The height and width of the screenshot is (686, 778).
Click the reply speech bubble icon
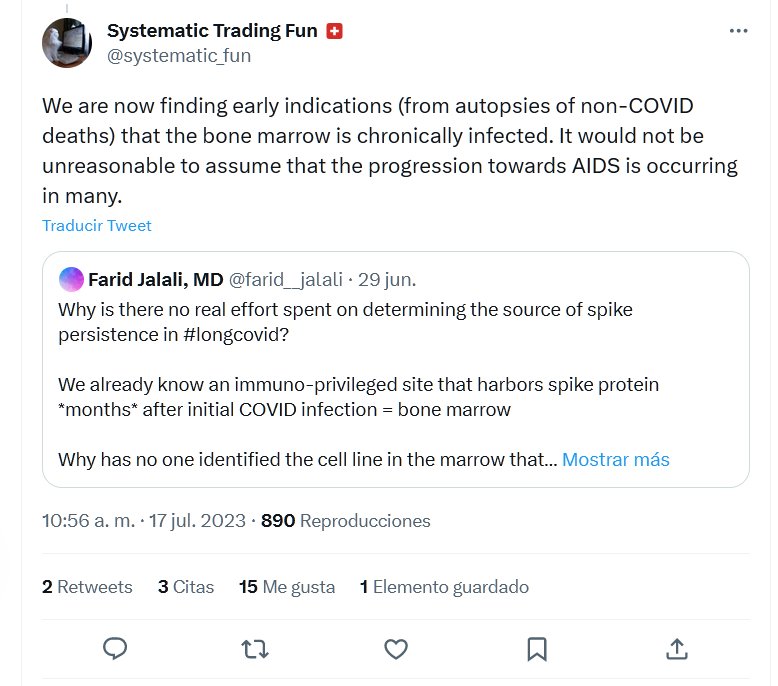[115, 649]
